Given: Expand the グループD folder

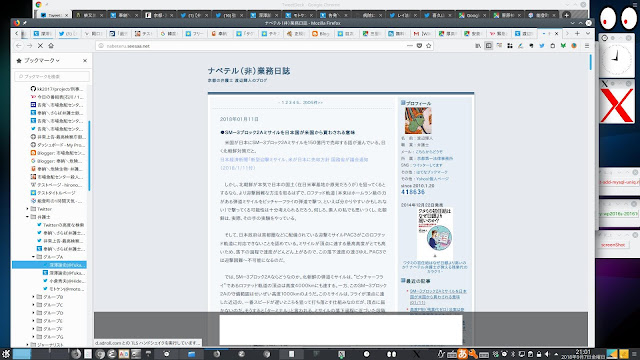Looking at the screenshot, I should [34, 313].
